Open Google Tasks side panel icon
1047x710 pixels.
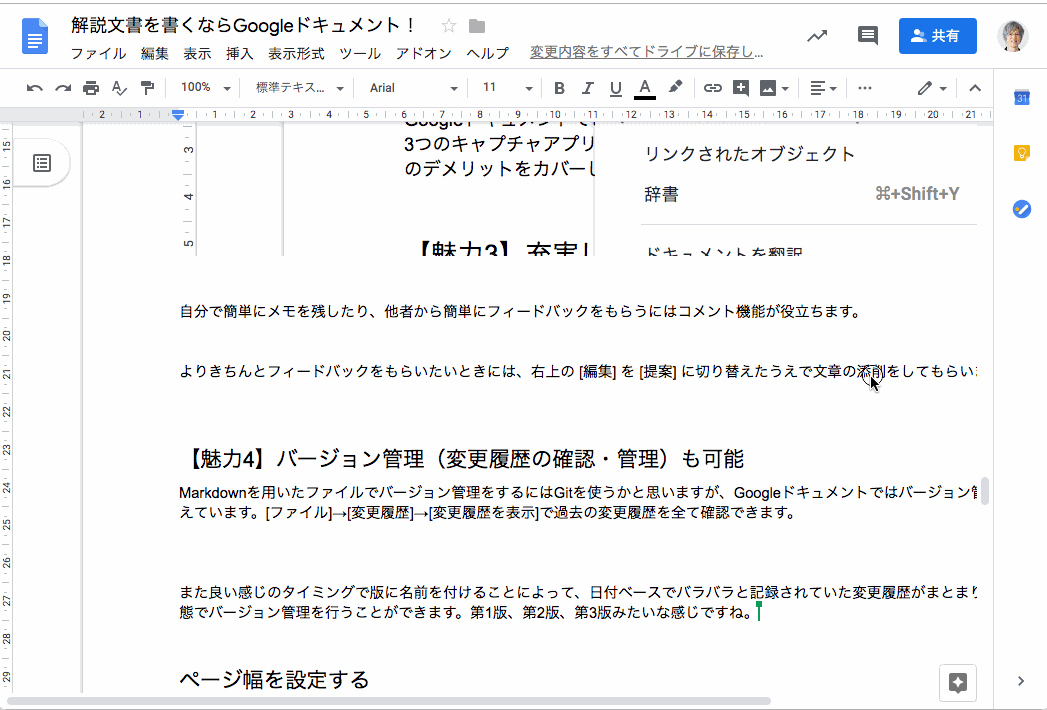[x=1022, y=209]
